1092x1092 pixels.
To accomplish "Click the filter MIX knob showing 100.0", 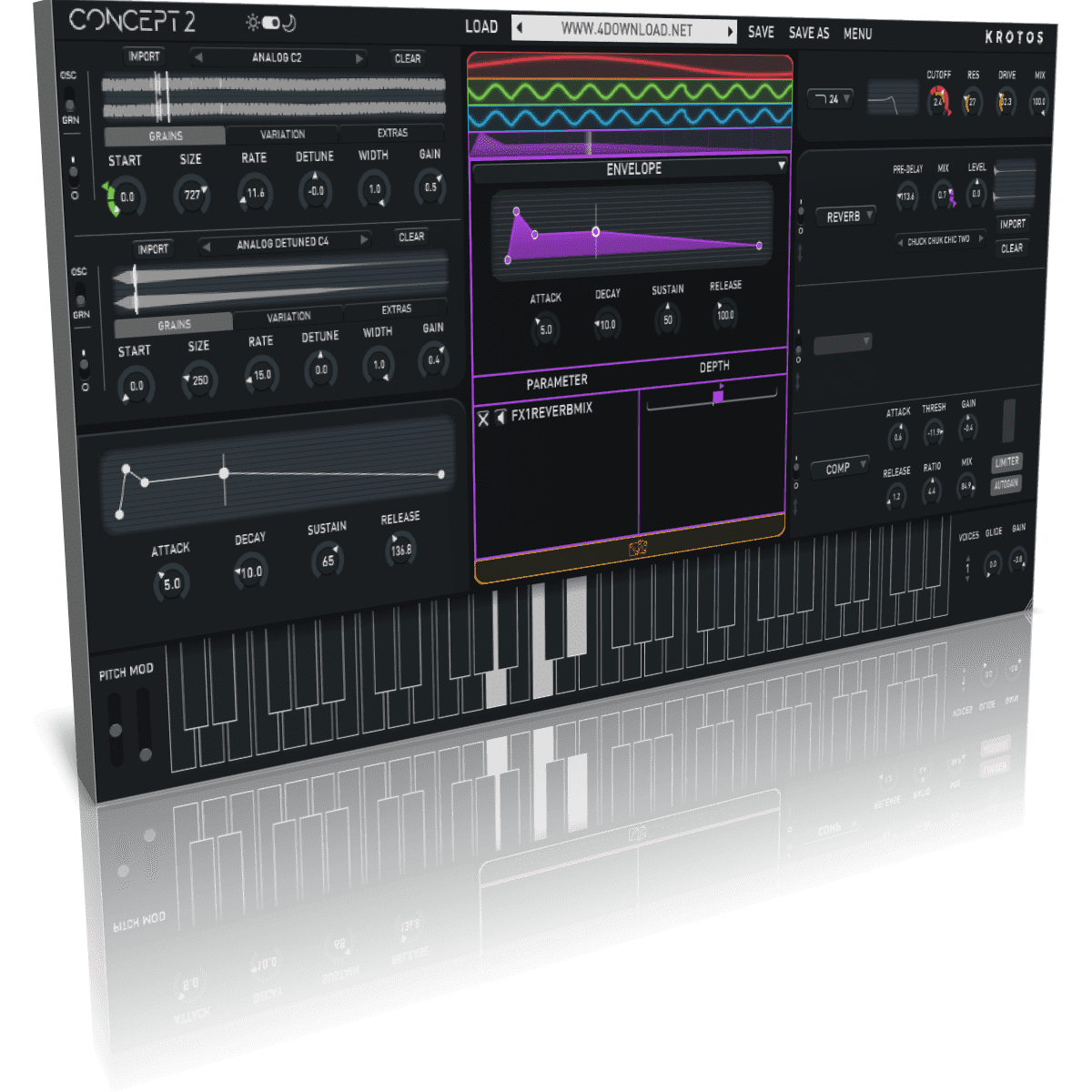I will click(x=1038, y=102).
